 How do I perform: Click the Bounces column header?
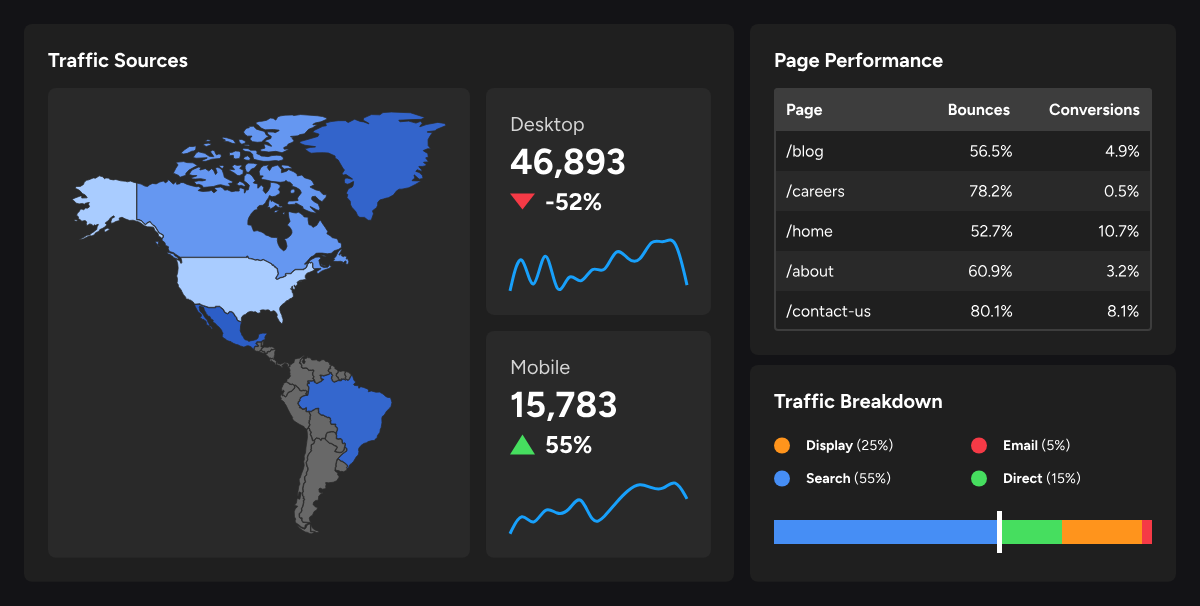point(978,109)
